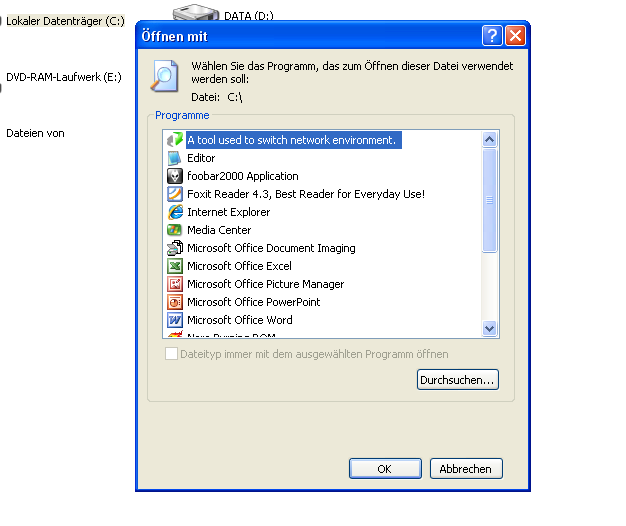Click the Internet Explorer icon
This screenshot has width=626, height=526.
pos(174,212)
